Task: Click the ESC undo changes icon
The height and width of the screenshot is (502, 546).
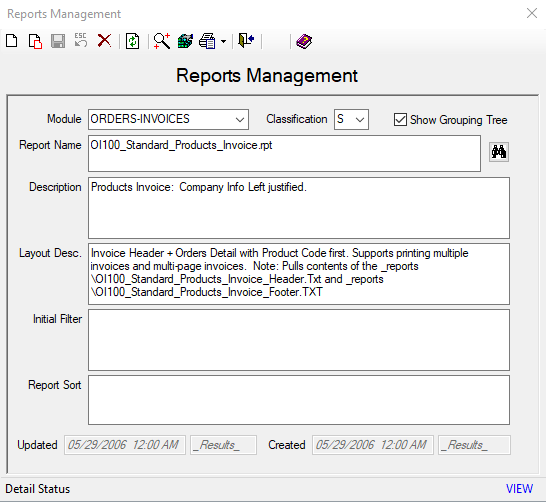Action: point(81,40)
